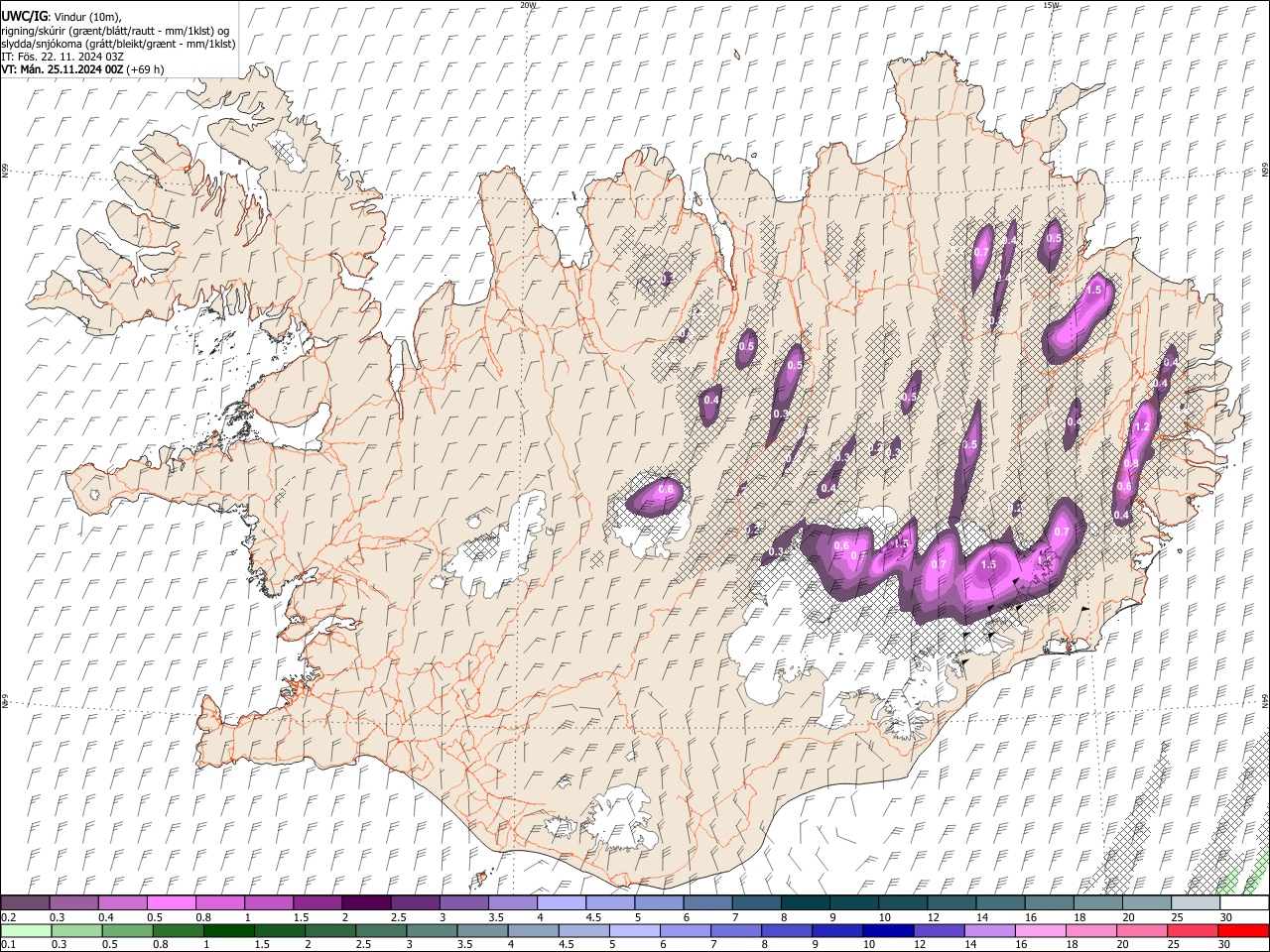Click the '1.2' snowfall value on the east coast
Image resolution: width=1270 pixels, height=952 pixels.
point(1141,426)
